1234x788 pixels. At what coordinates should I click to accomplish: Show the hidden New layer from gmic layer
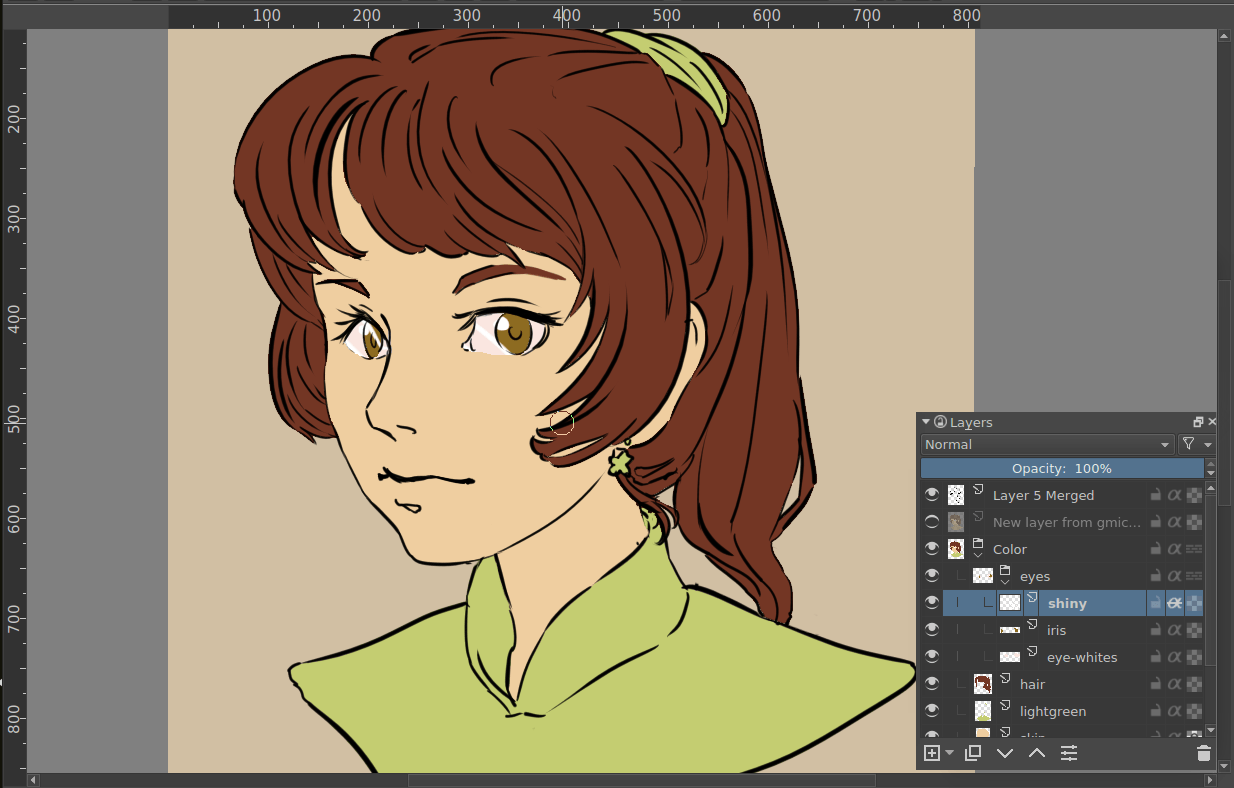(932, 522)
